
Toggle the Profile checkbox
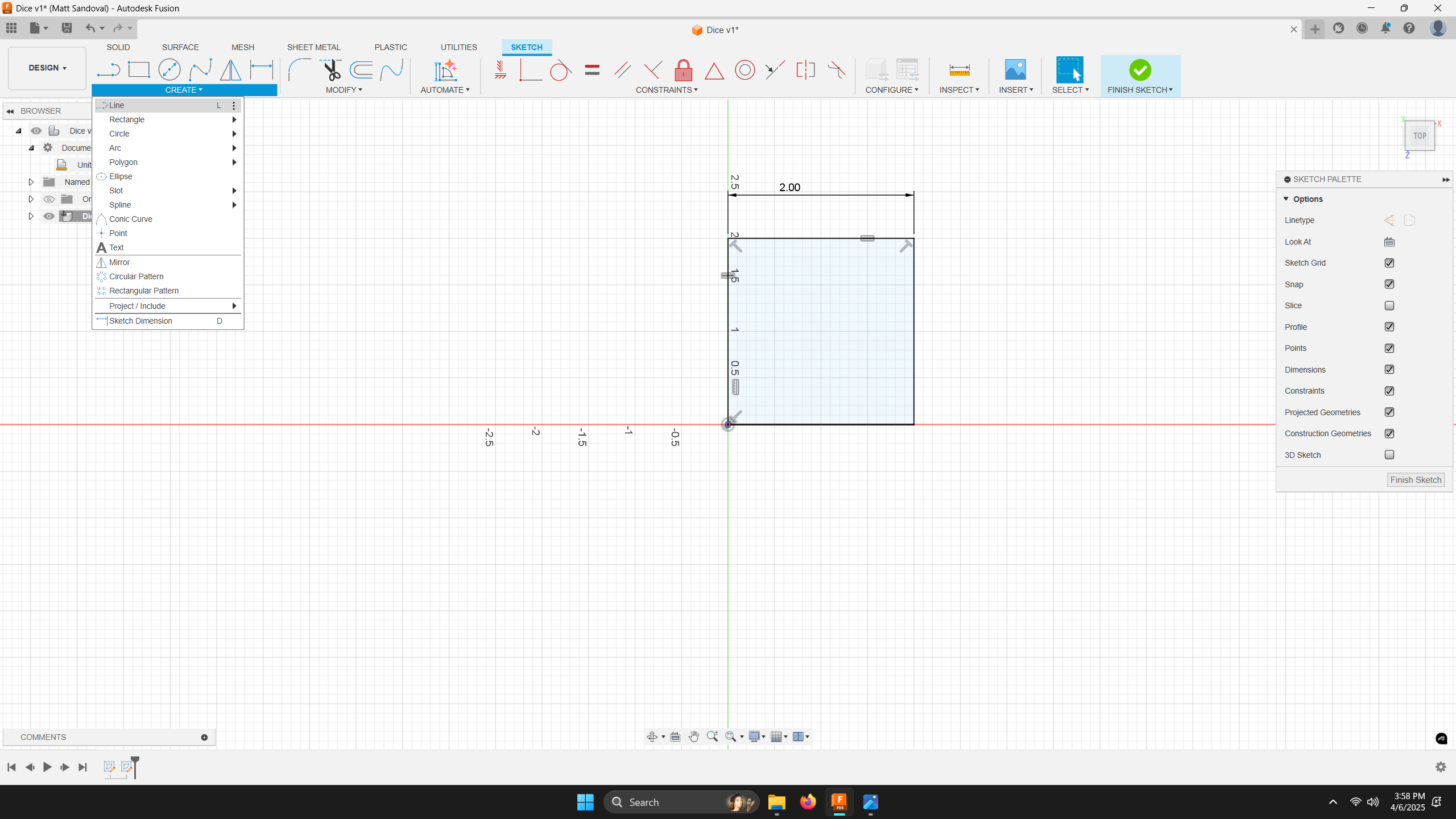point(1389,327)
